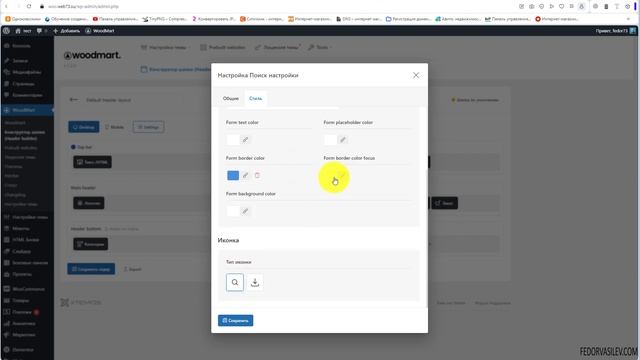Open the Общие tab in the dialog
The image size is (640, 360).
[231, 98]
